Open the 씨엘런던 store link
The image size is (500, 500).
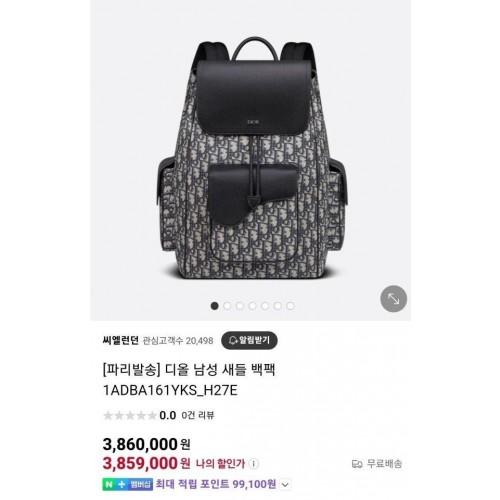click(x=120, y=340)
